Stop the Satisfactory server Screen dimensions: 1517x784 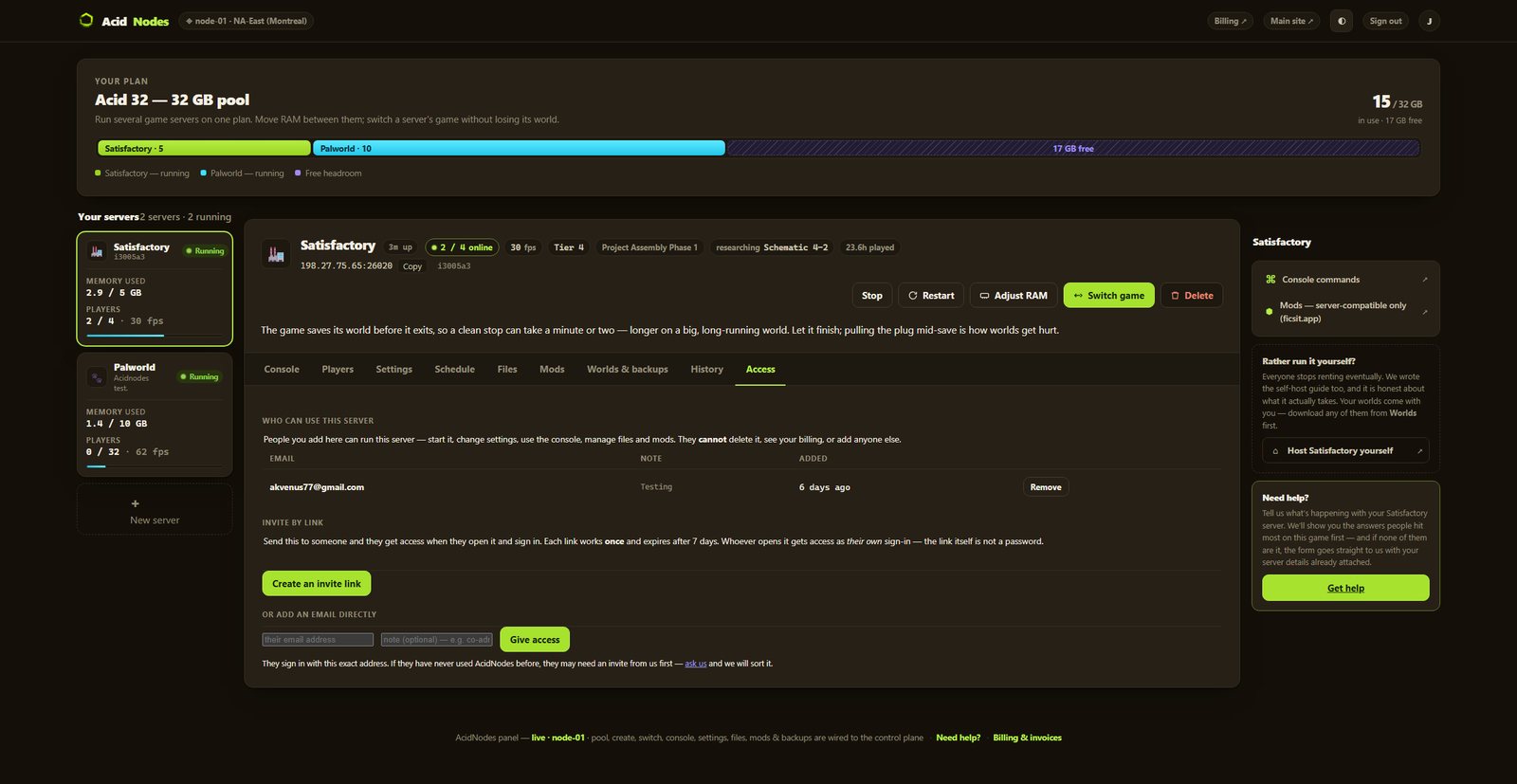click(871, 296)
